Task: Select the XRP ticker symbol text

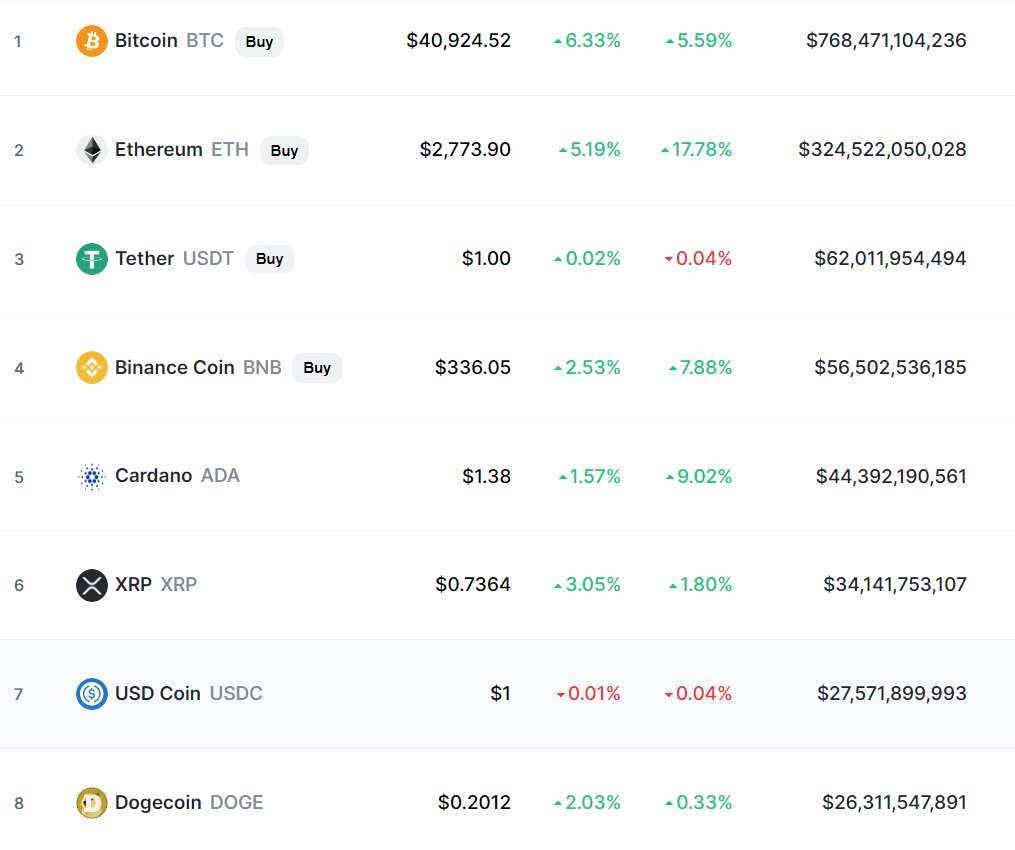Action: [179, 584]
